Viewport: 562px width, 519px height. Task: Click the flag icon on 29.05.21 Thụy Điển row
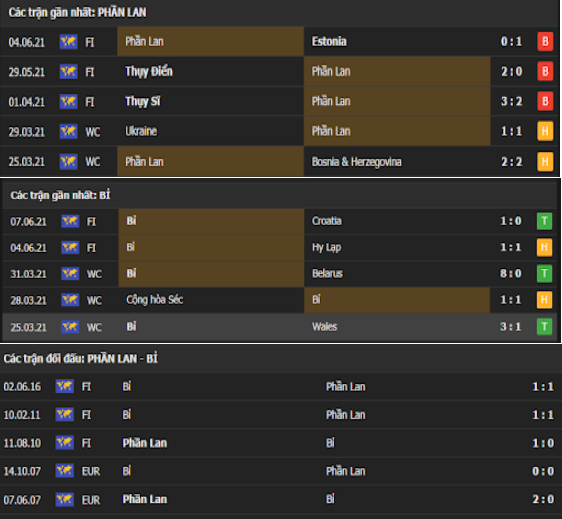tap(68, 72)
